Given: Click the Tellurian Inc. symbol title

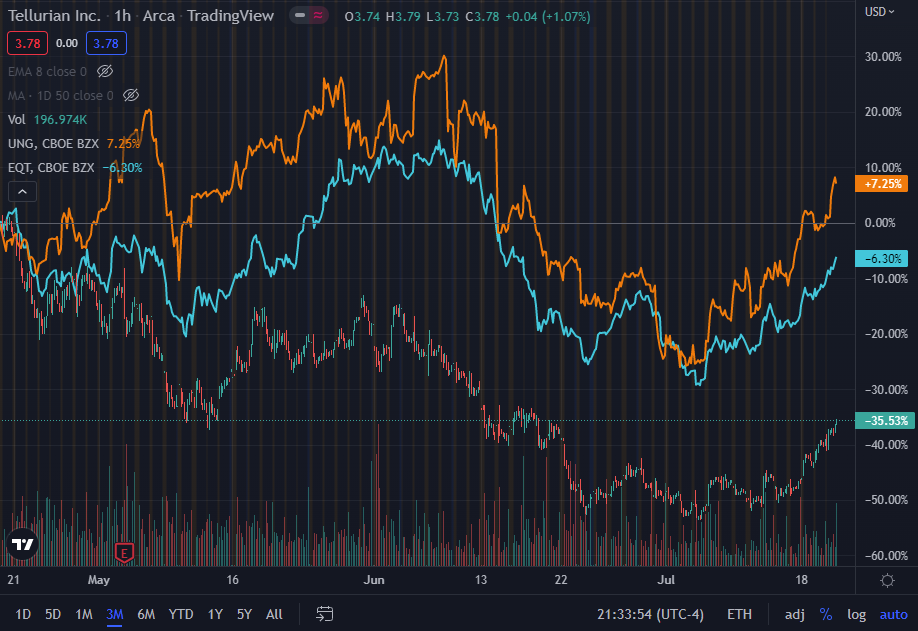Looking at the screenshot, I should pyautogui.click(x=54, y=16).
